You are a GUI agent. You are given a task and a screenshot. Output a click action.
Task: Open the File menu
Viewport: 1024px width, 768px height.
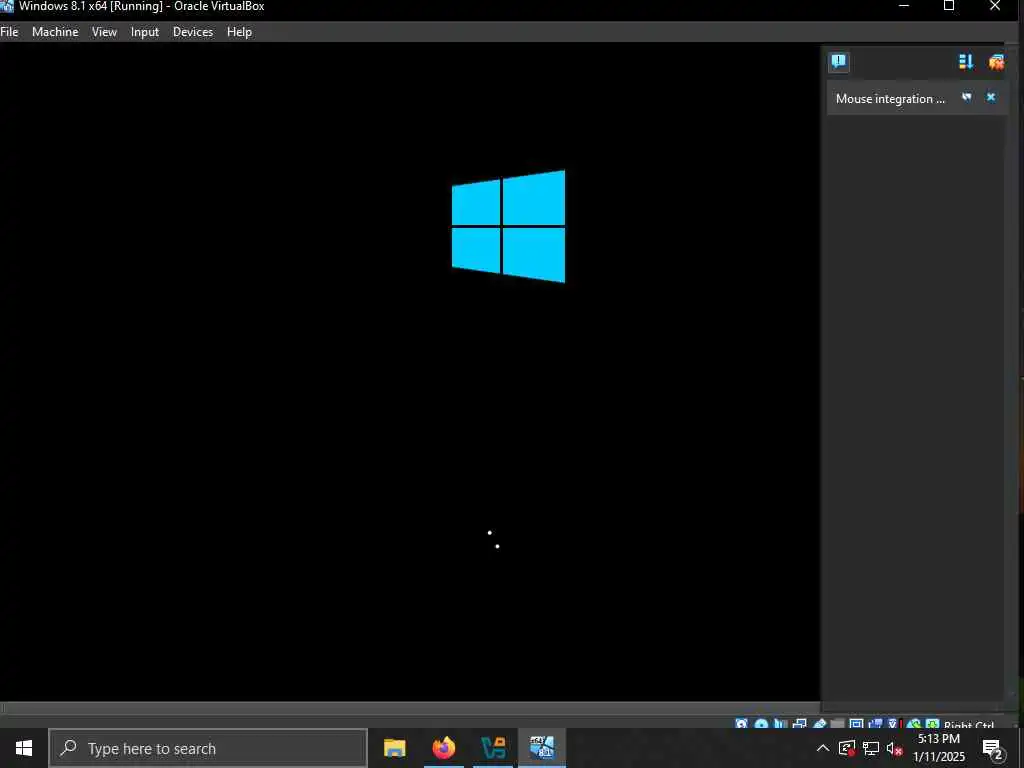coord(9,31)
